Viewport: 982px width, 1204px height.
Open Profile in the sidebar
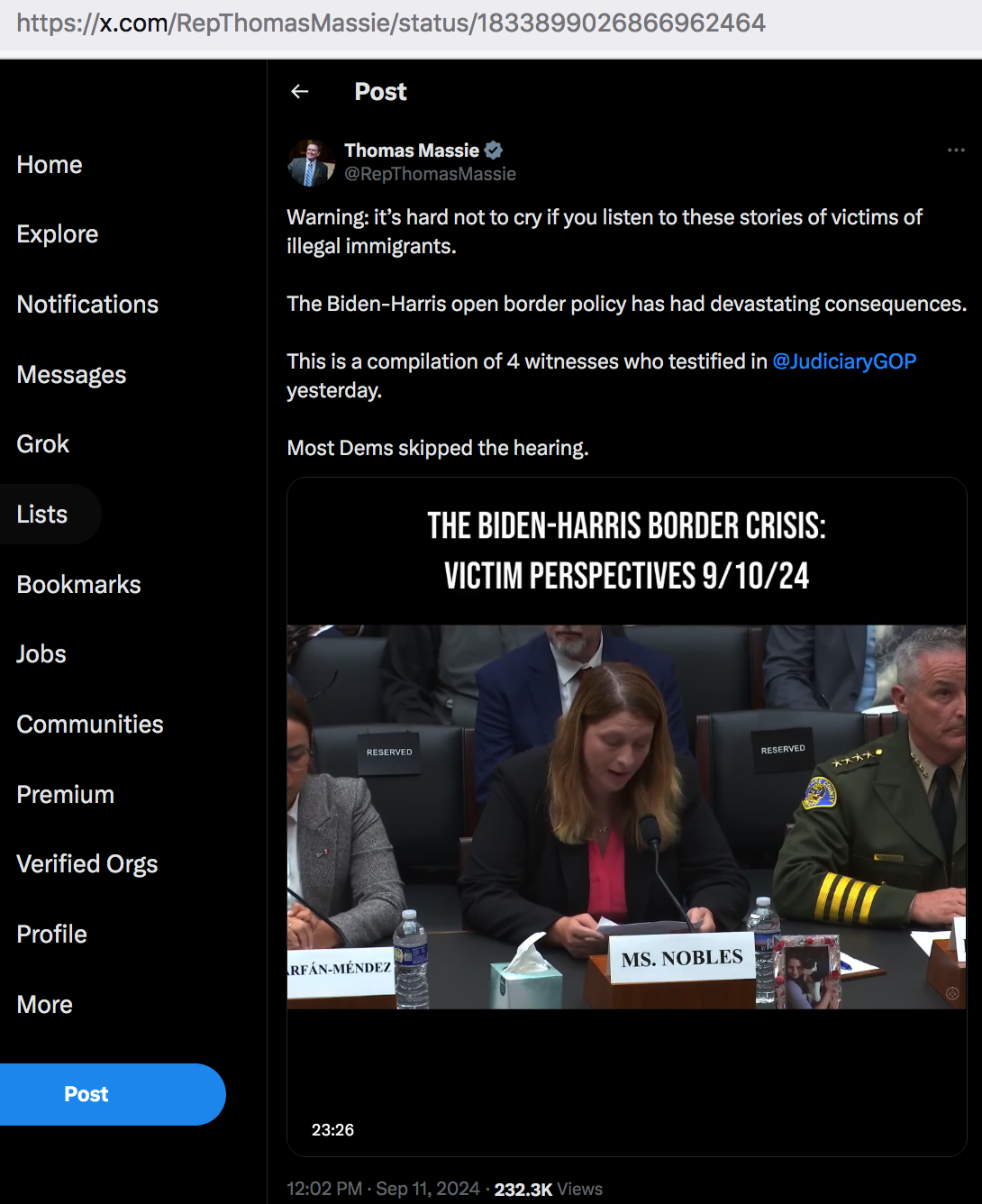pos(52,935)
